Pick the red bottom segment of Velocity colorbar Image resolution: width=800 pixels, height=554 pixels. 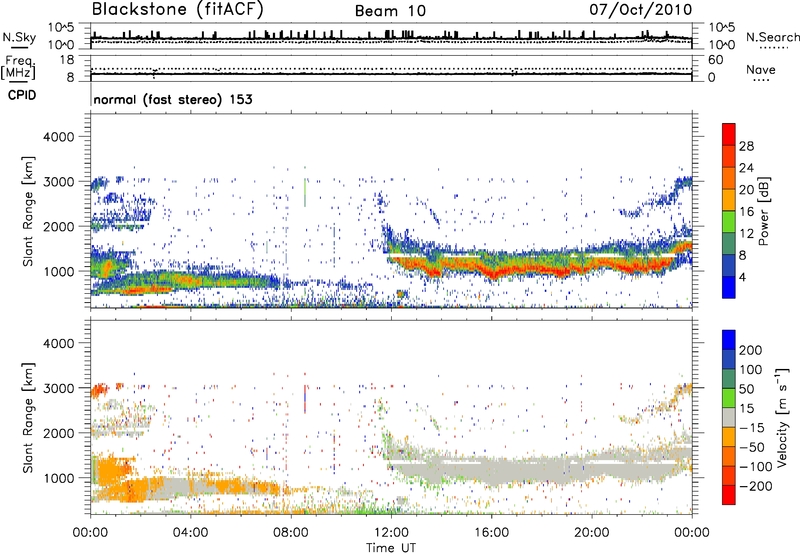(x=729, y=495)
